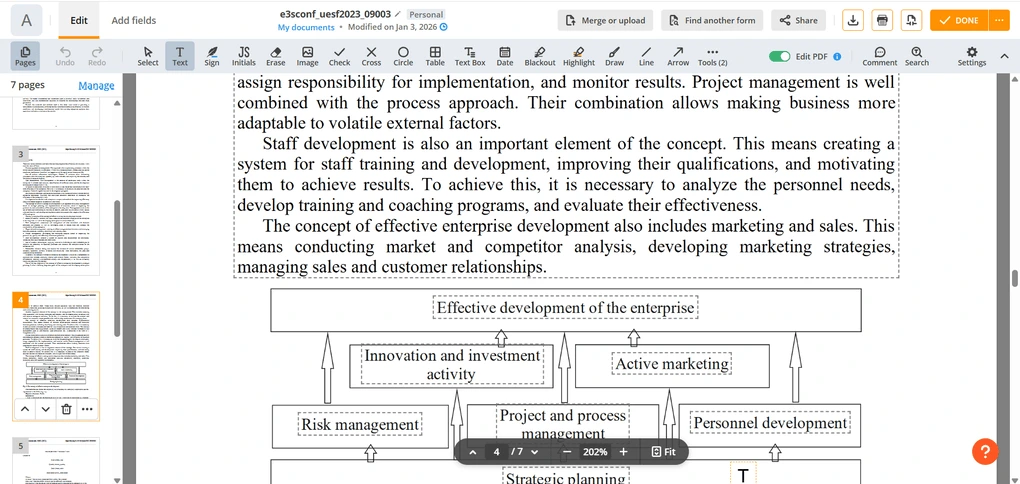
Task: Toggle the Edit PDF switch
Action: pyautogui.click(x=779, y=57)
